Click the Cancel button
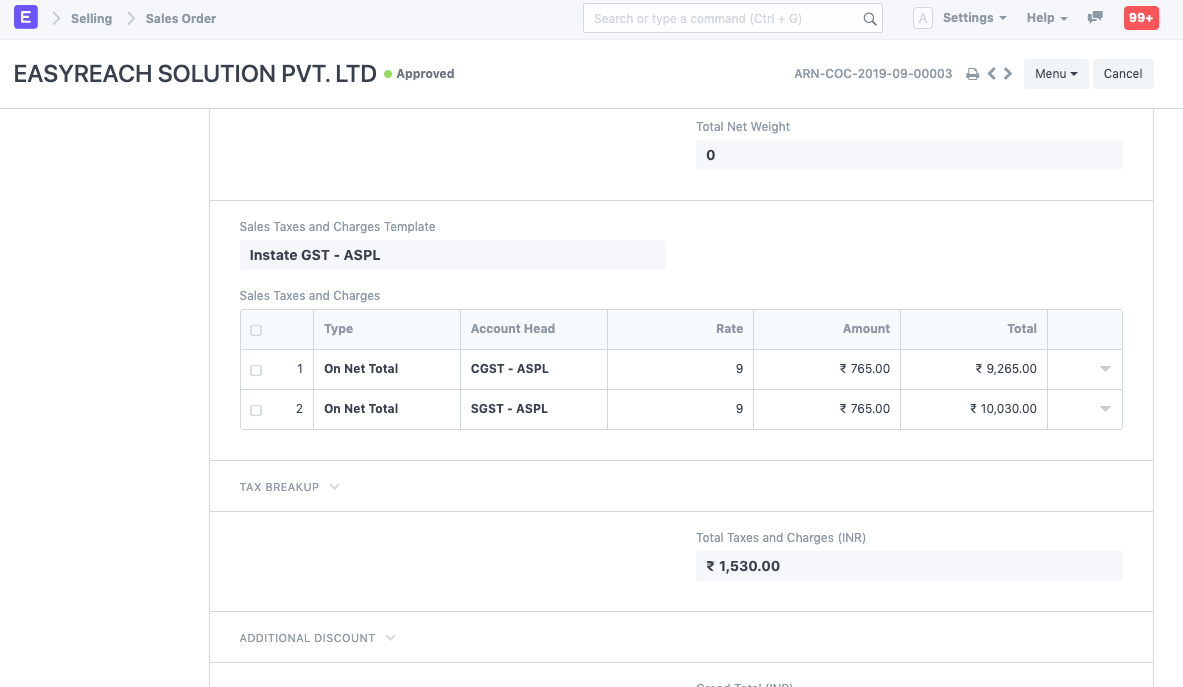This screenshot has width=1183, height=687. 1123,74
